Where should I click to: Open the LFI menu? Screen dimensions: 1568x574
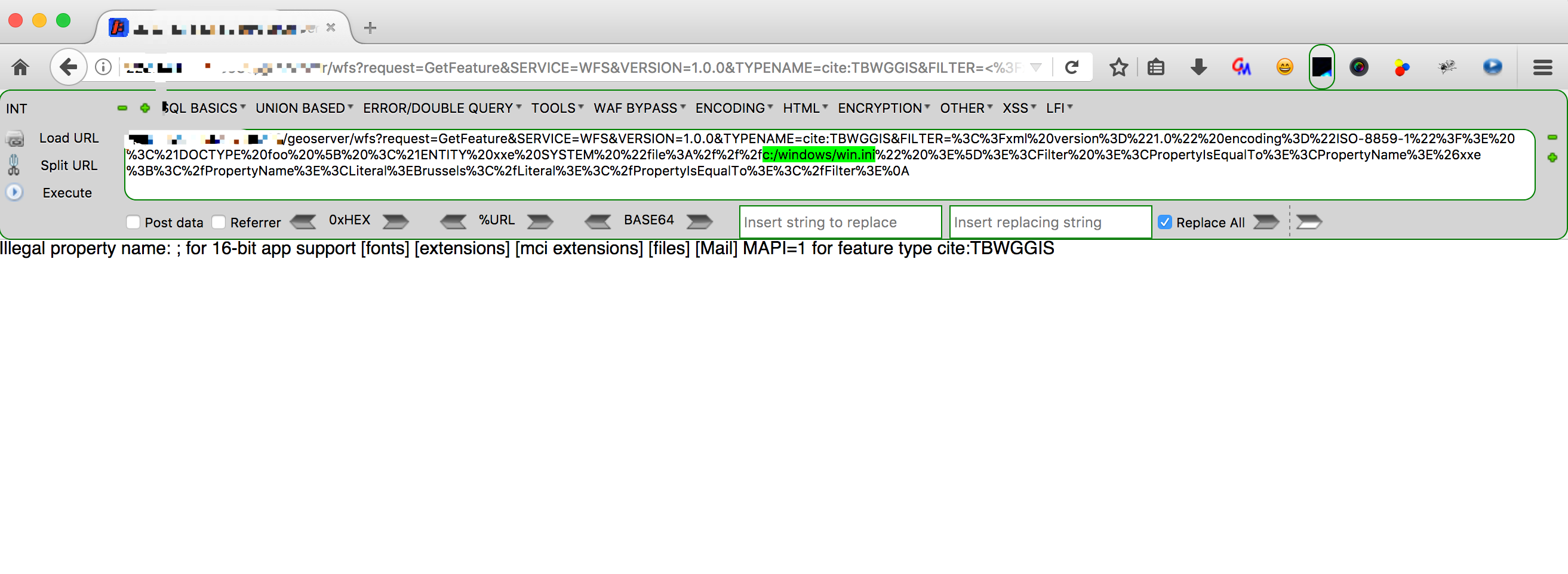pyautogui.click(x=1059, y=108)
